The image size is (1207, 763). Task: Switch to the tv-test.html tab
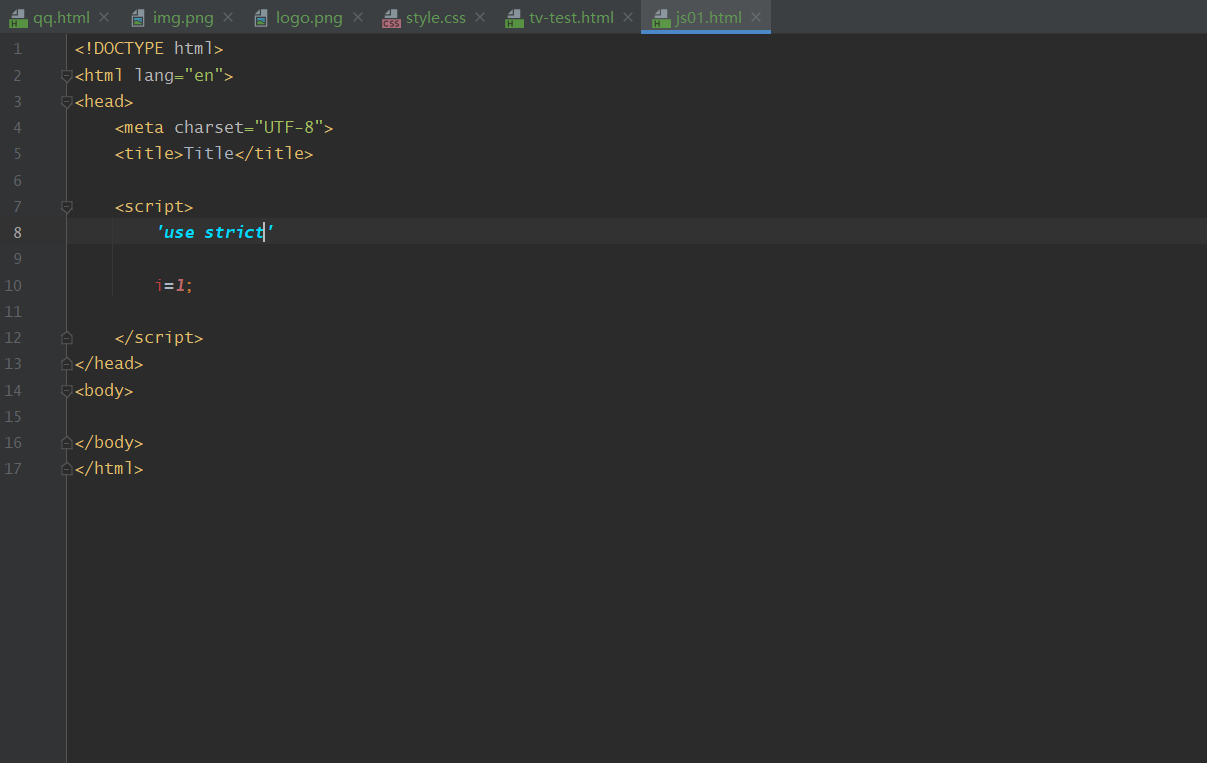pyautogui.click(x=572, y=17)
